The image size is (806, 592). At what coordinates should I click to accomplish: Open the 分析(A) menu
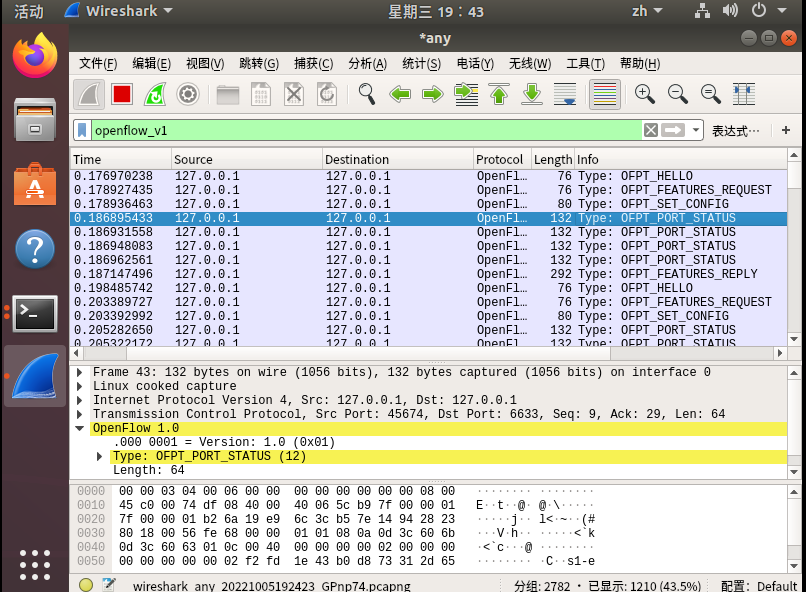click(368, 64)
